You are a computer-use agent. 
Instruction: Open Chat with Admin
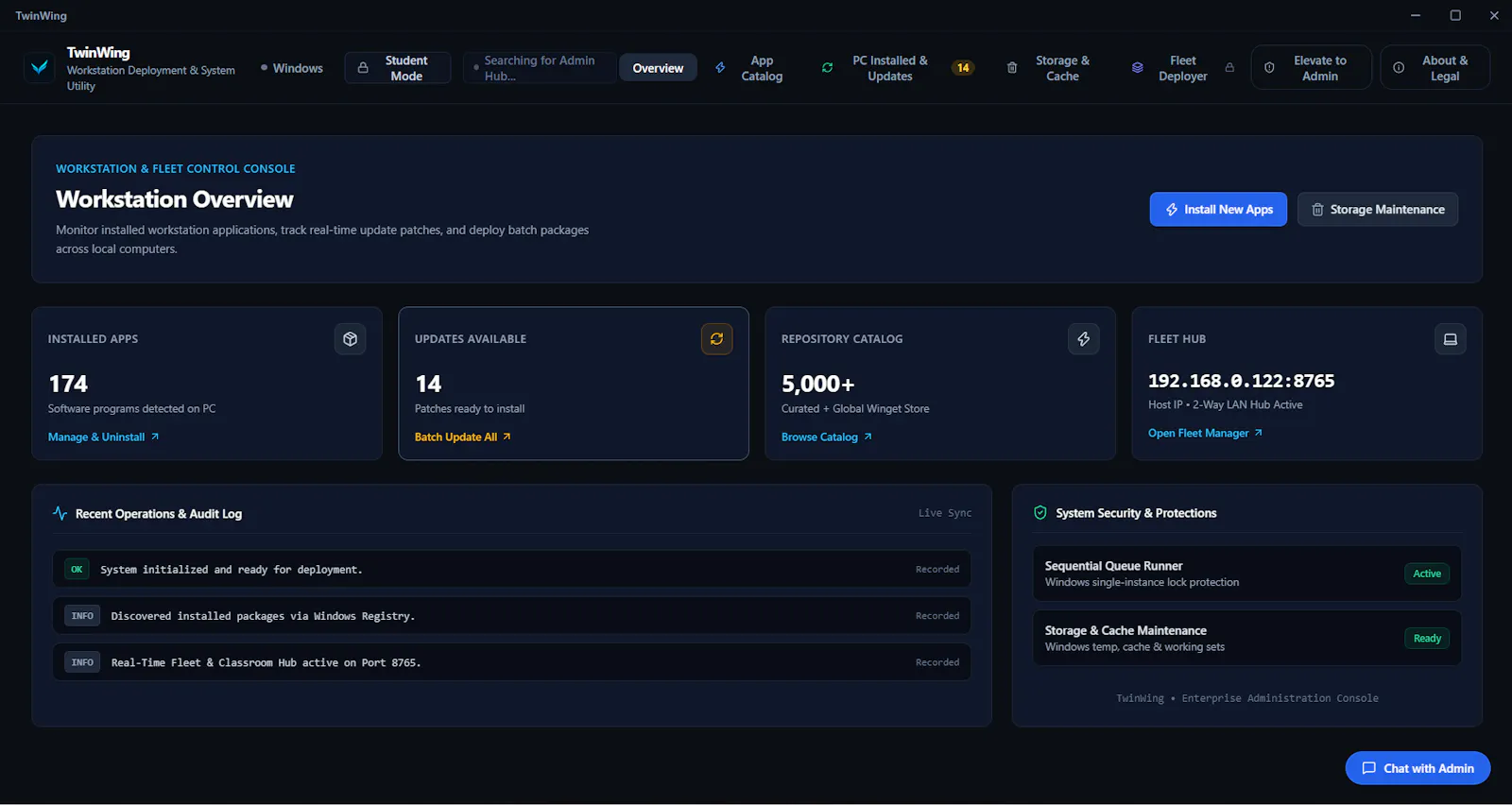[x=1417, y=768]
